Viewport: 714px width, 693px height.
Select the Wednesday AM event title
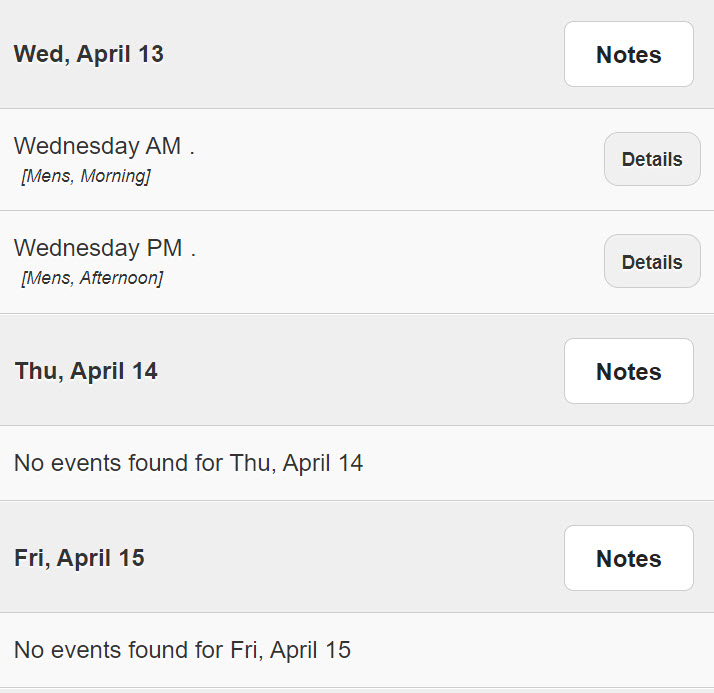point(97,146)
